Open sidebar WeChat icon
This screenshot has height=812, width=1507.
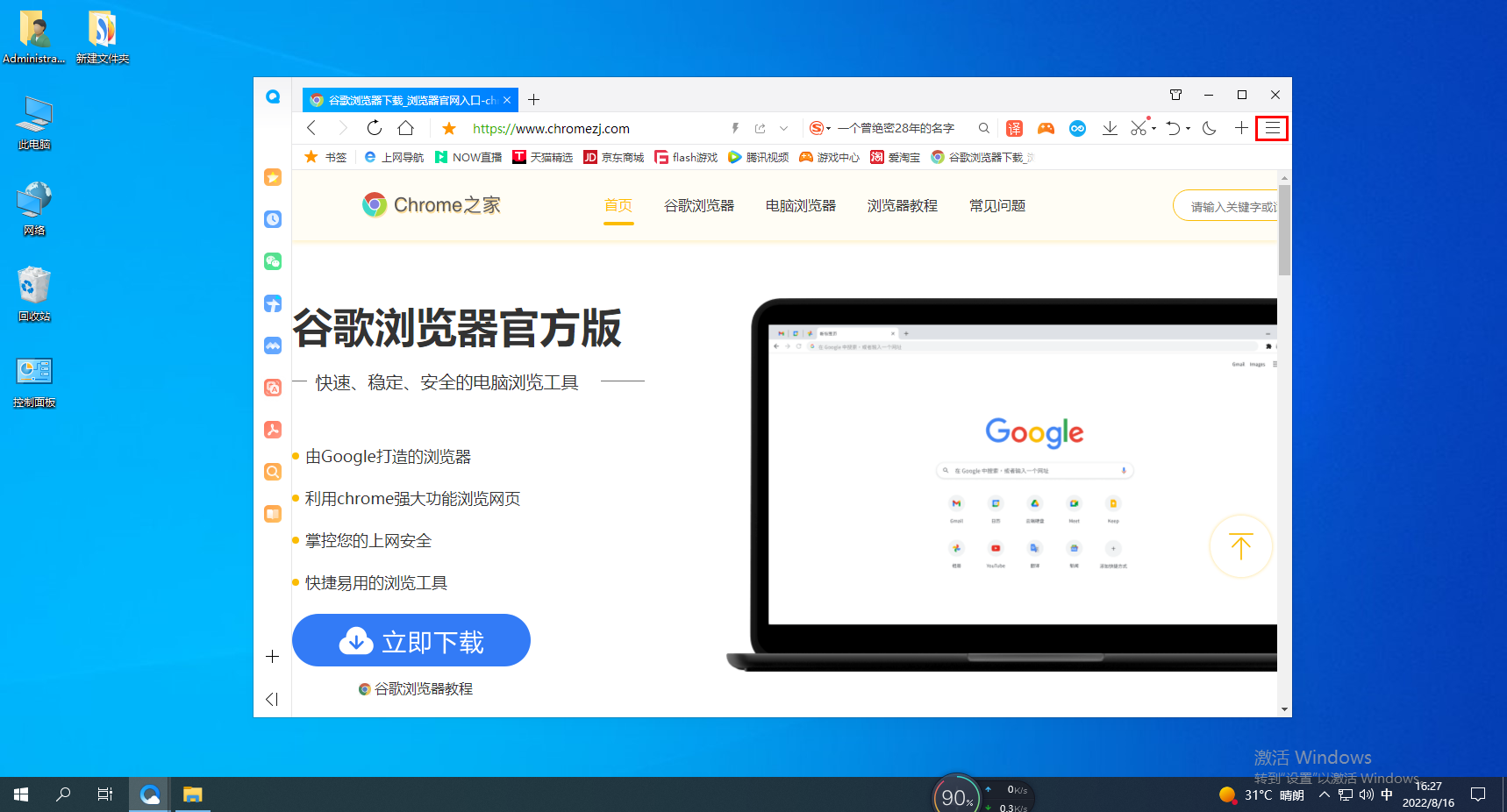pos(273,261)
